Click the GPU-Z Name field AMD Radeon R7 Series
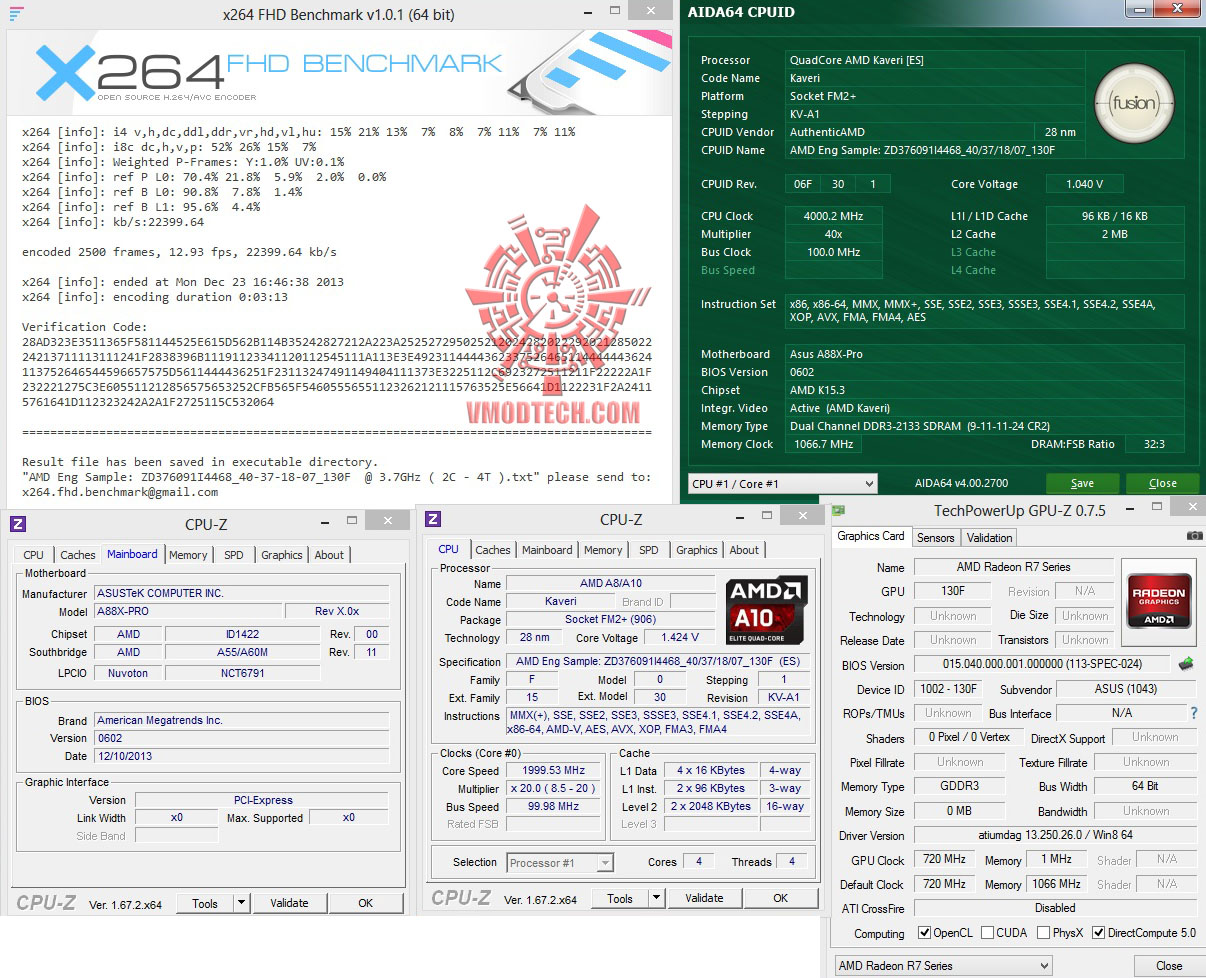 tap(1014, 567)
